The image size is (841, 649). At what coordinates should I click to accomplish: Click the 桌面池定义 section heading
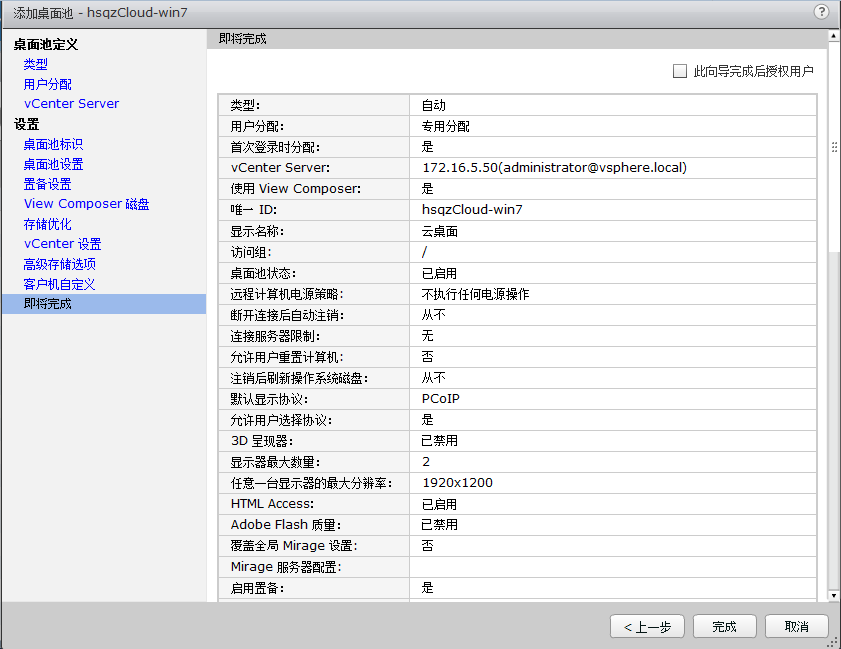(x=46, y=45)
